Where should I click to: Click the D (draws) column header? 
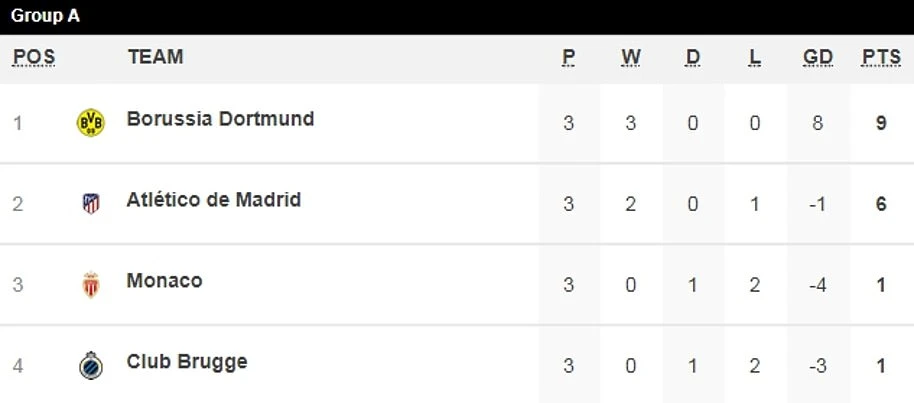coord(693,58)
